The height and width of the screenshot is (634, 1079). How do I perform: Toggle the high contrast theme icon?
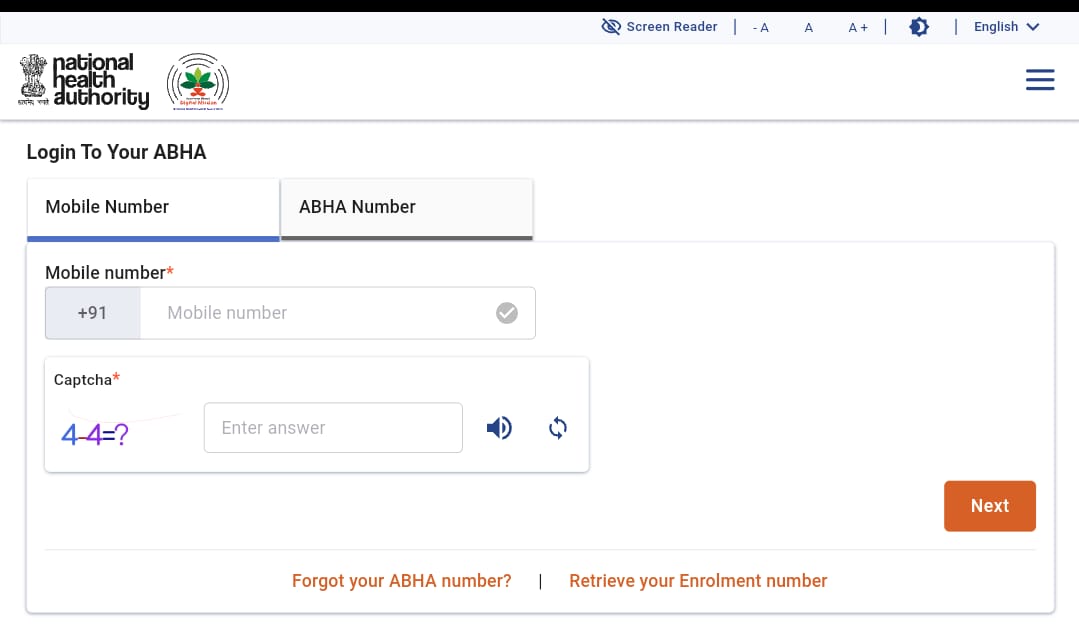click(919, 27)
